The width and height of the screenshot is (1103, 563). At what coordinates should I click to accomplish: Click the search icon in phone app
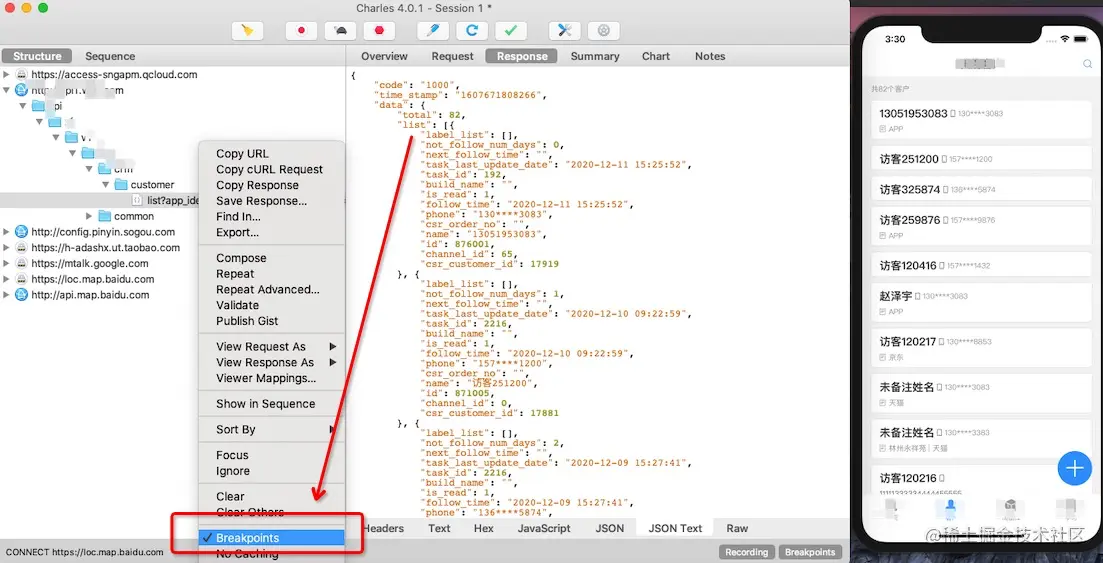[1088, 64]
